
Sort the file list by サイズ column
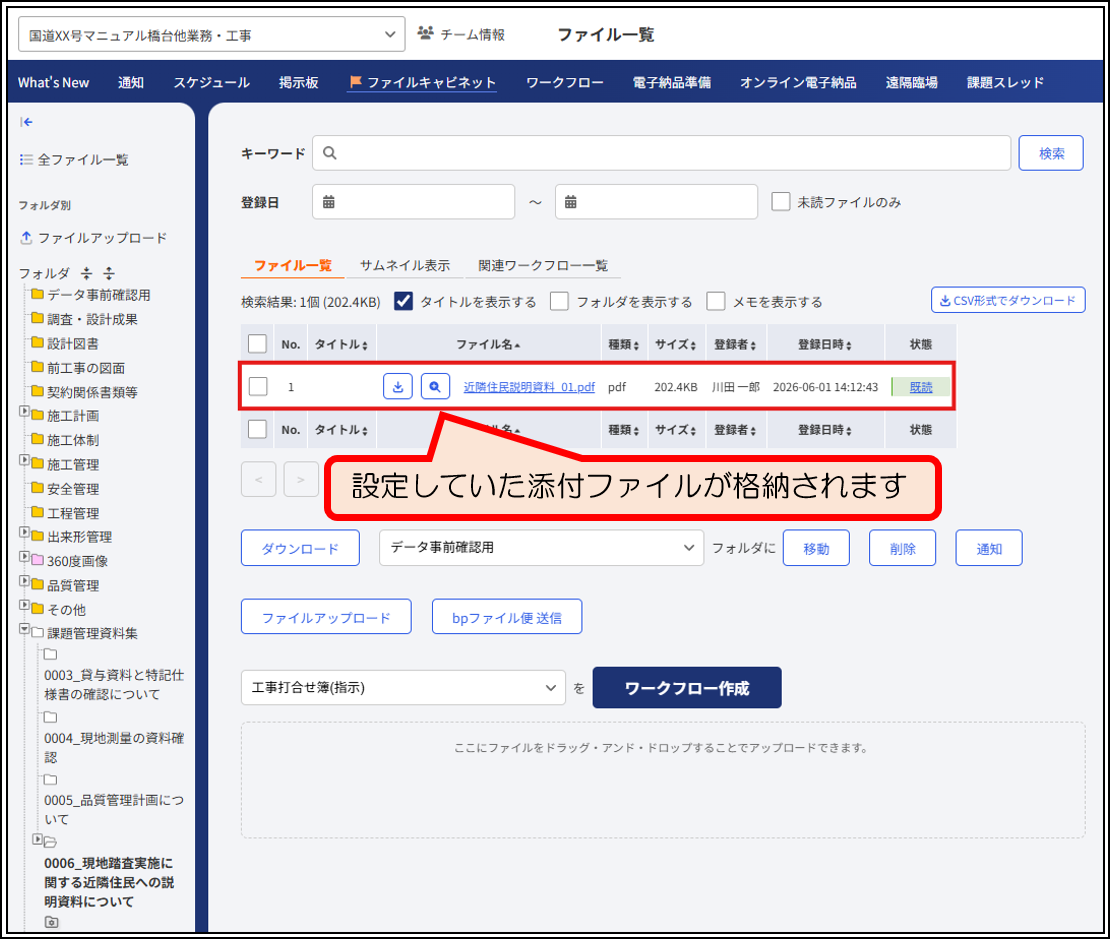tap(675, 344)
